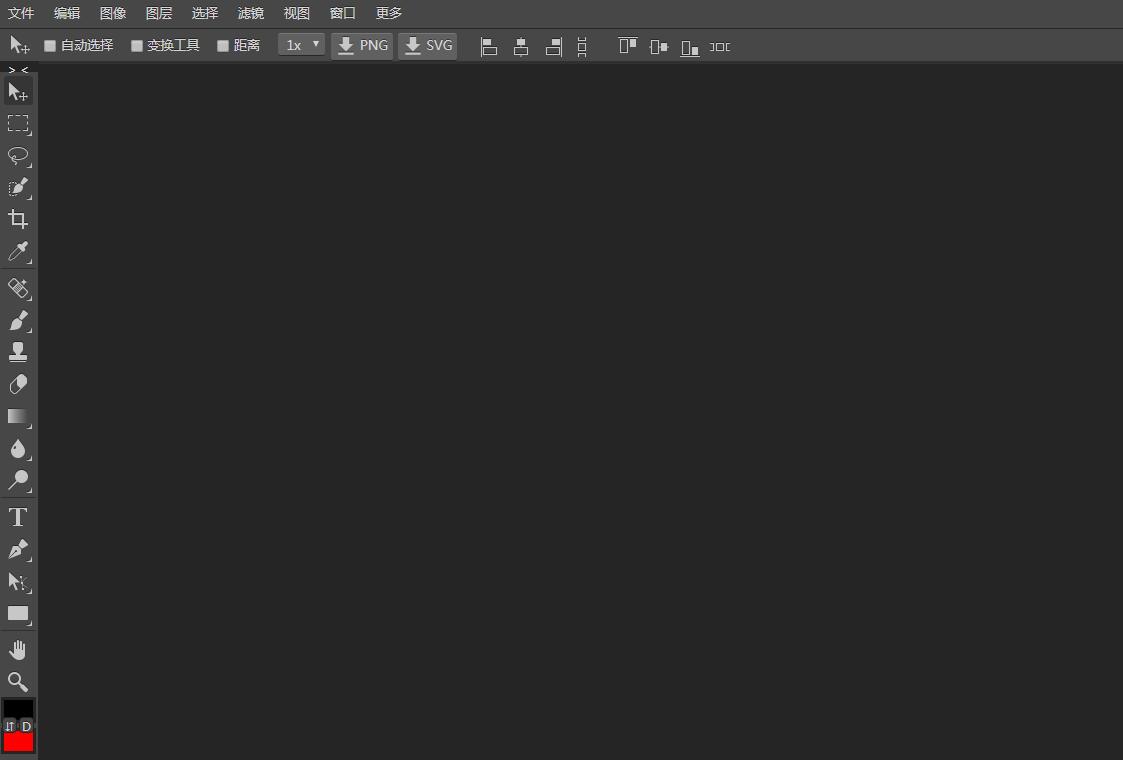Screen dimensions: 1123x760
Task: Activate the Zoom magnifier tool
Action: 18,682
